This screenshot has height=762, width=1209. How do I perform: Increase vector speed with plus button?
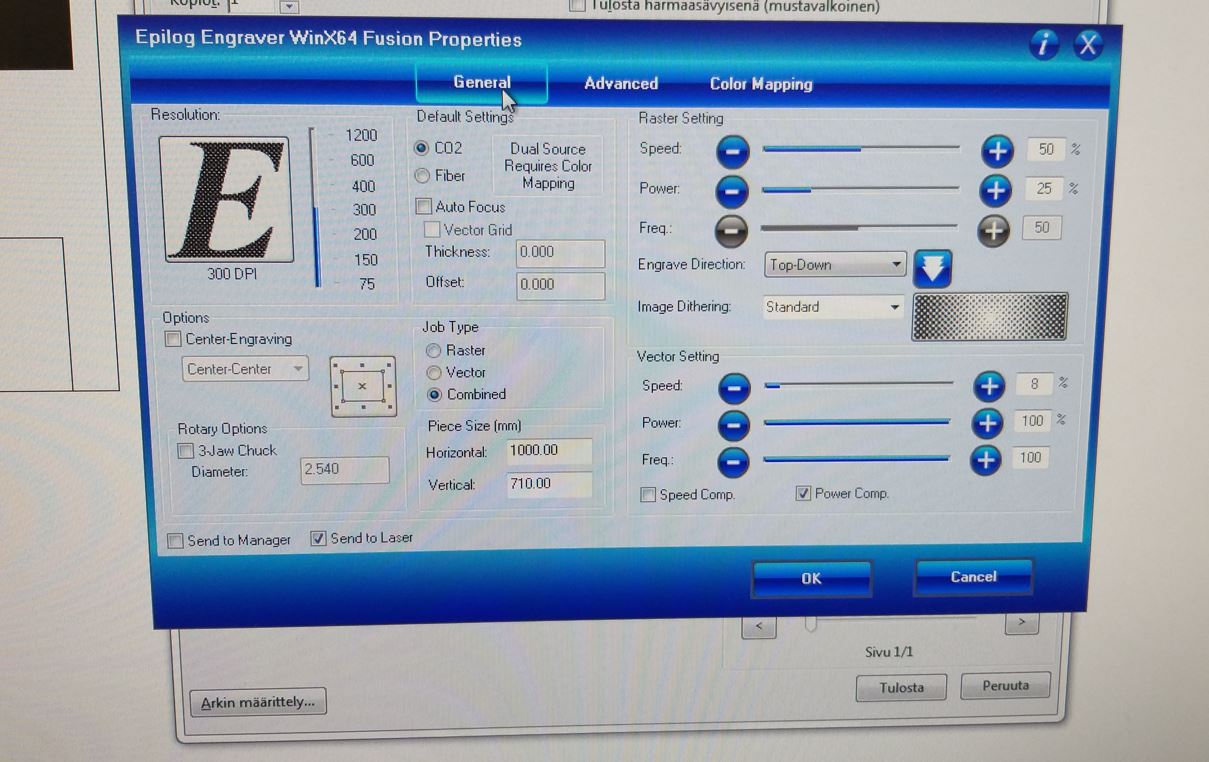[x=989, y=385]
